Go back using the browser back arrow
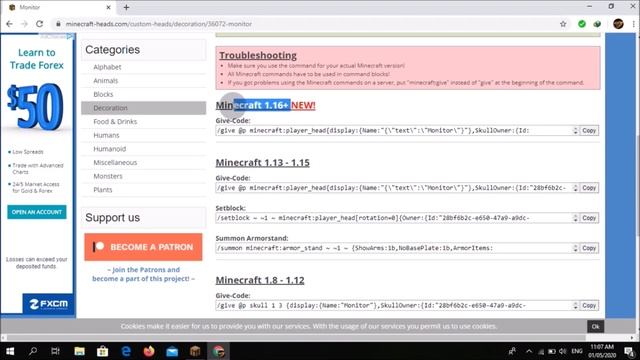This screenshot has width=640, height=360. [x=9, y=24]
